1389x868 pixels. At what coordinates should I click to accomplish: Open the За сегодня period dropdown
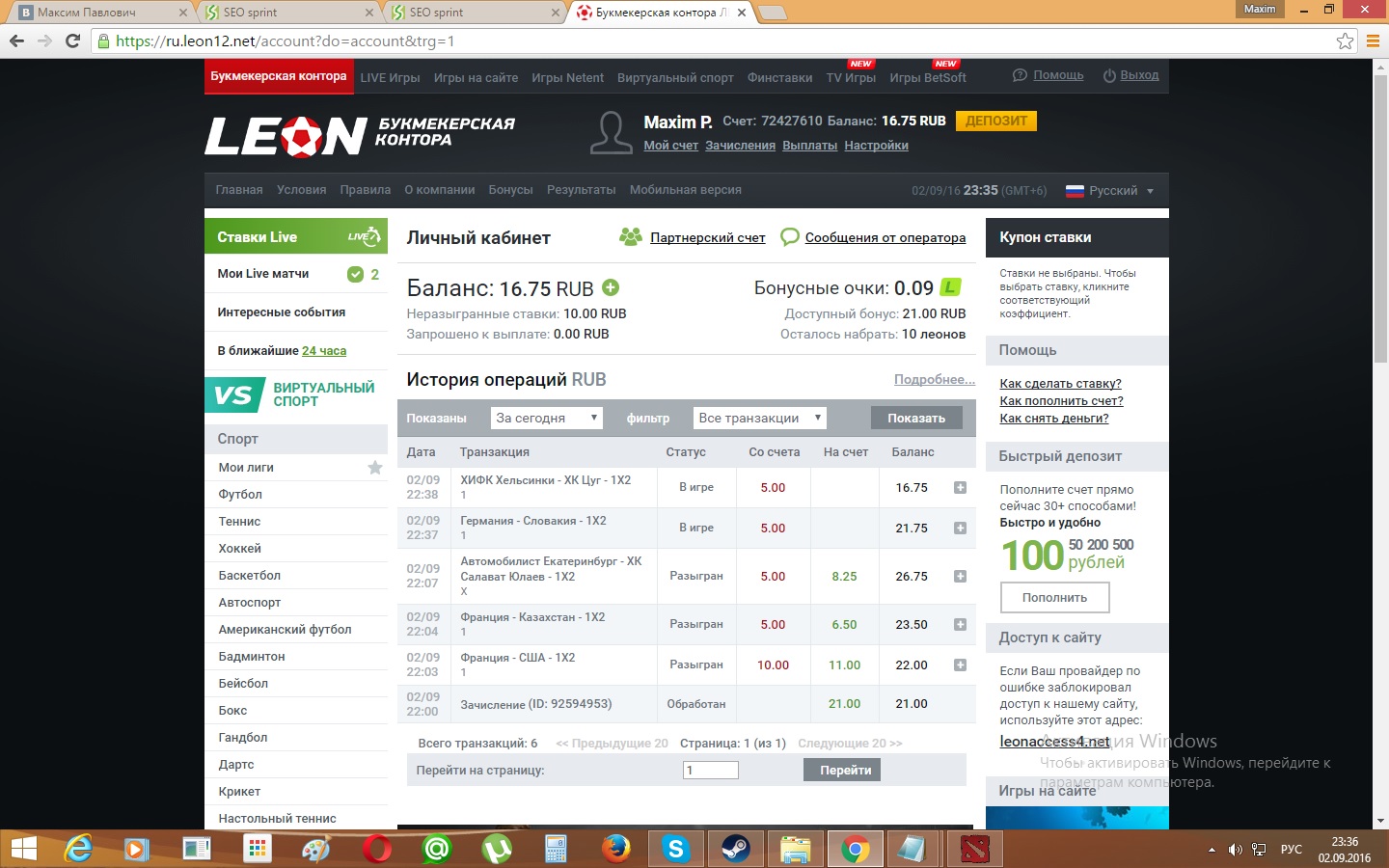[547, 418]
